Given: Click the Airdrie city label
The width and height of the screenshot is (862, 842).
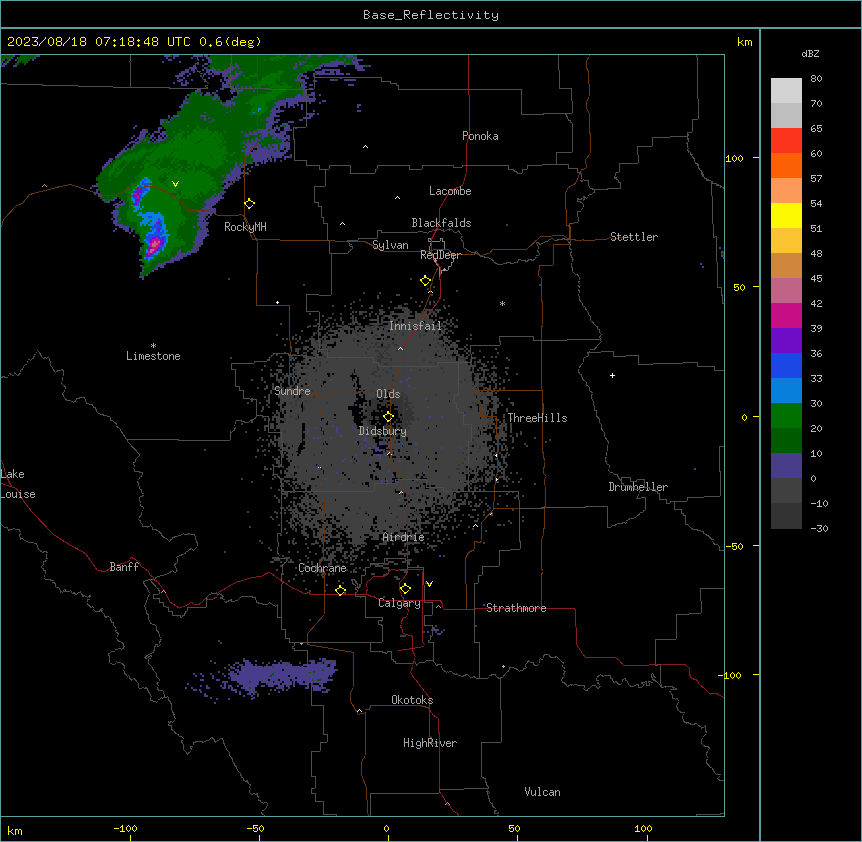Looking at the screenshot, I should click(404, 537).
